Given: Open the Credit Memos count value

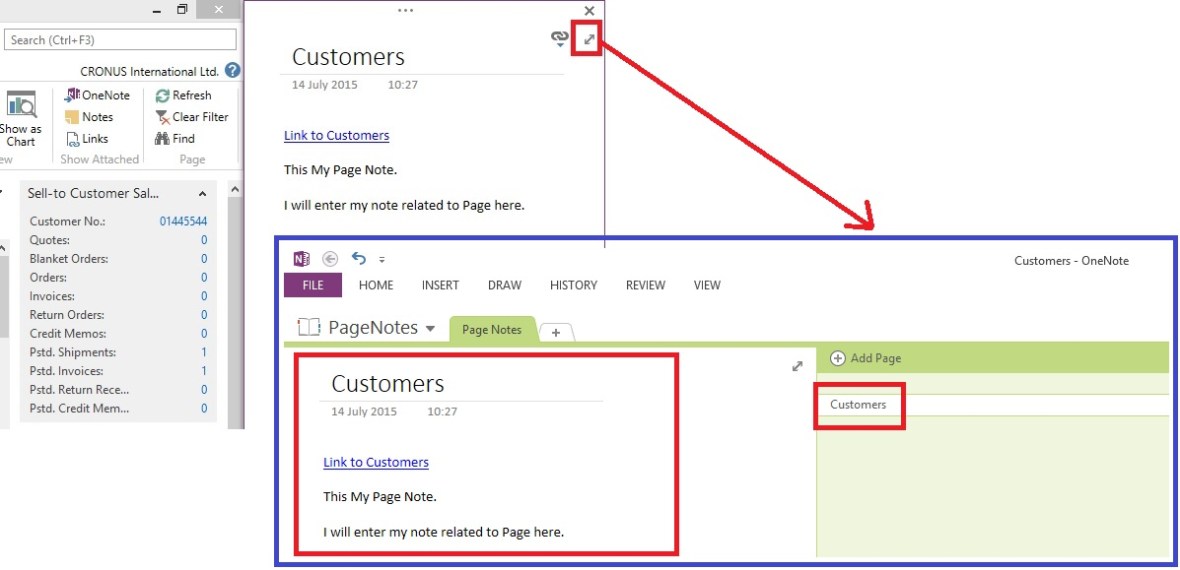Looking at the screenshot, I should (204, 334).
